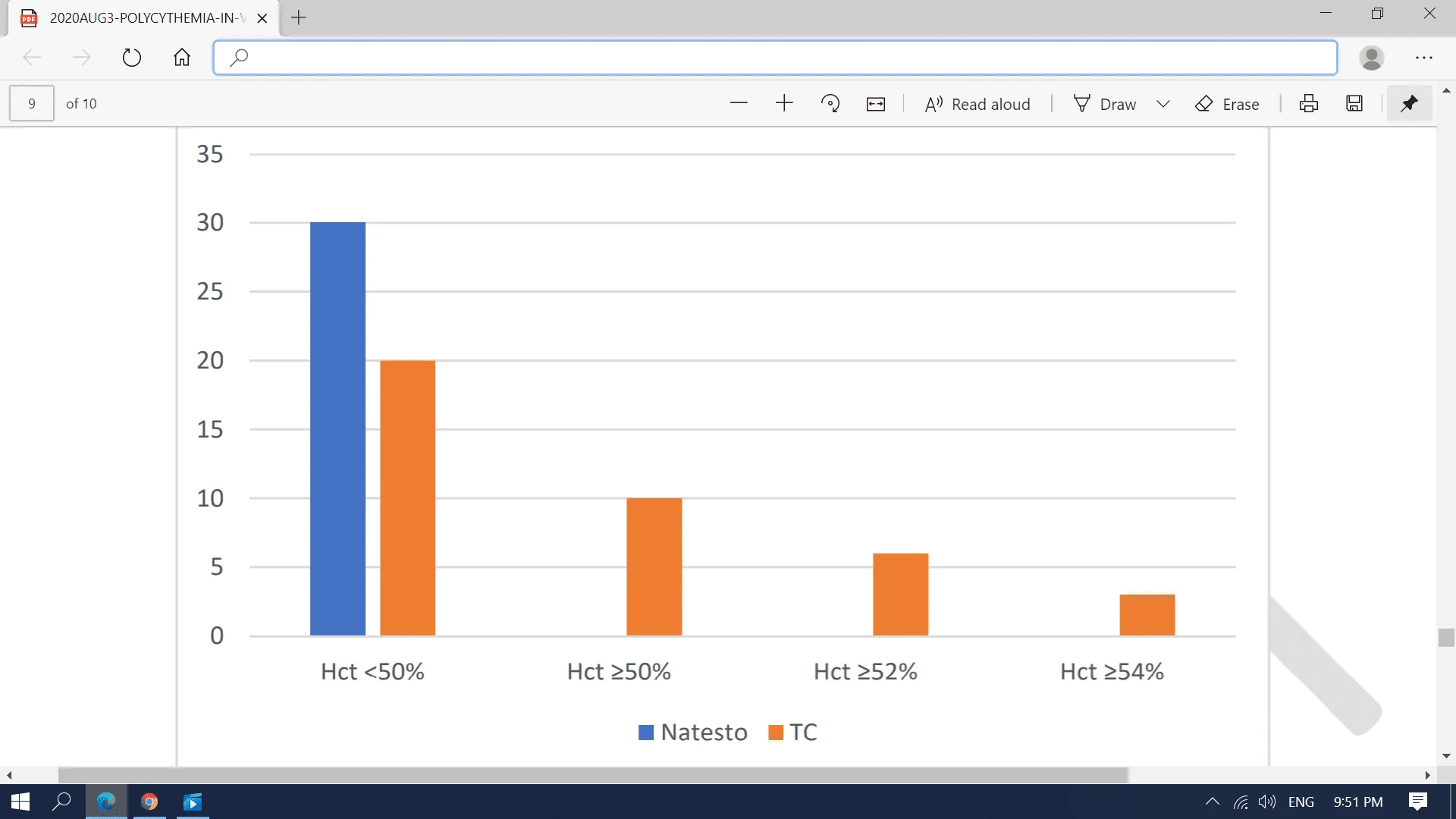Start Read aloud
The width and height of the screenshot is (1456, 819).
click(977, 104)
